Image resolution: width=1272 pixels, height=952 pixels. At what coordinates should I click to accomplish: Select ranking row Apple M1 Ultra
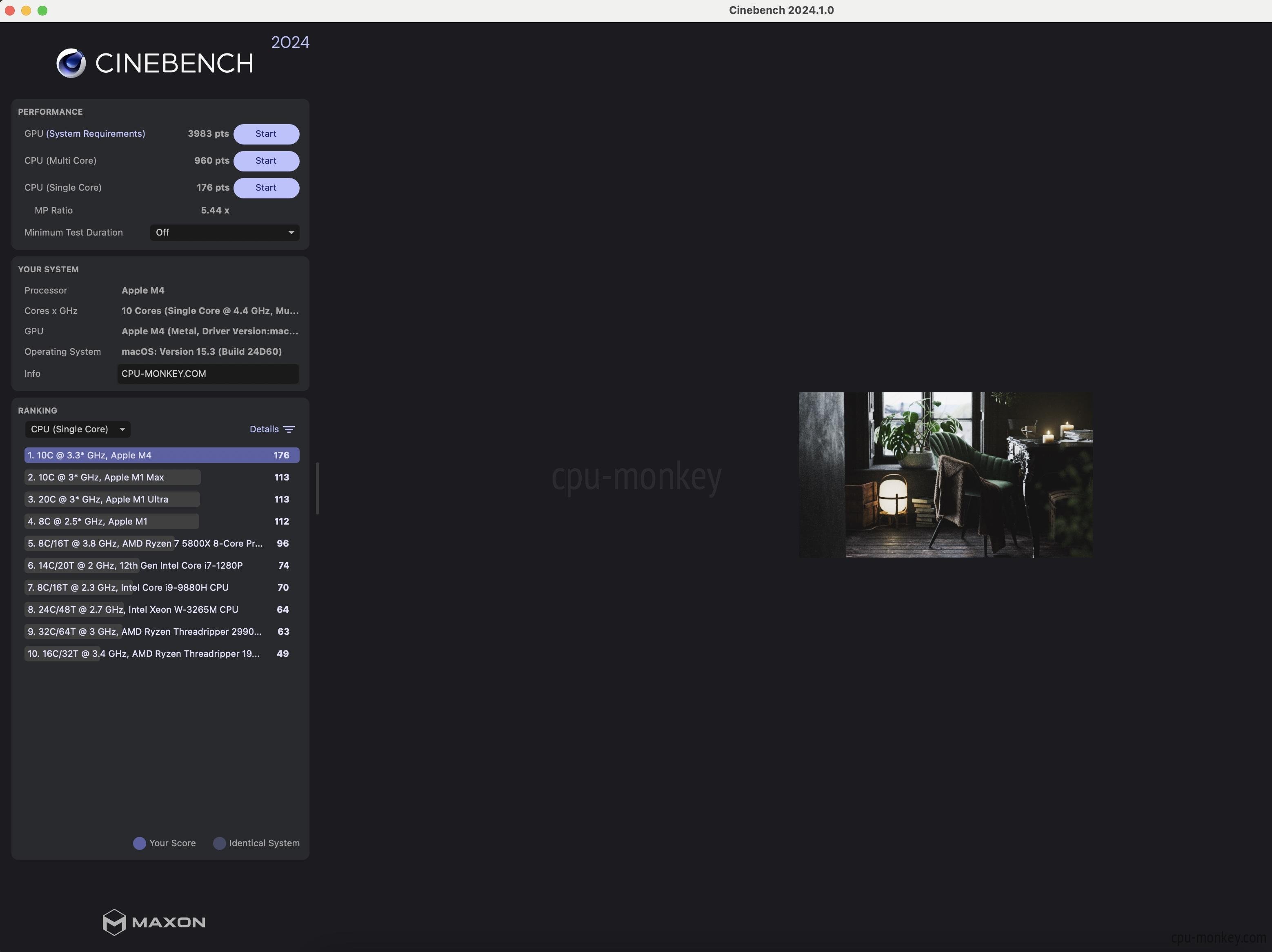click(162, 499)
